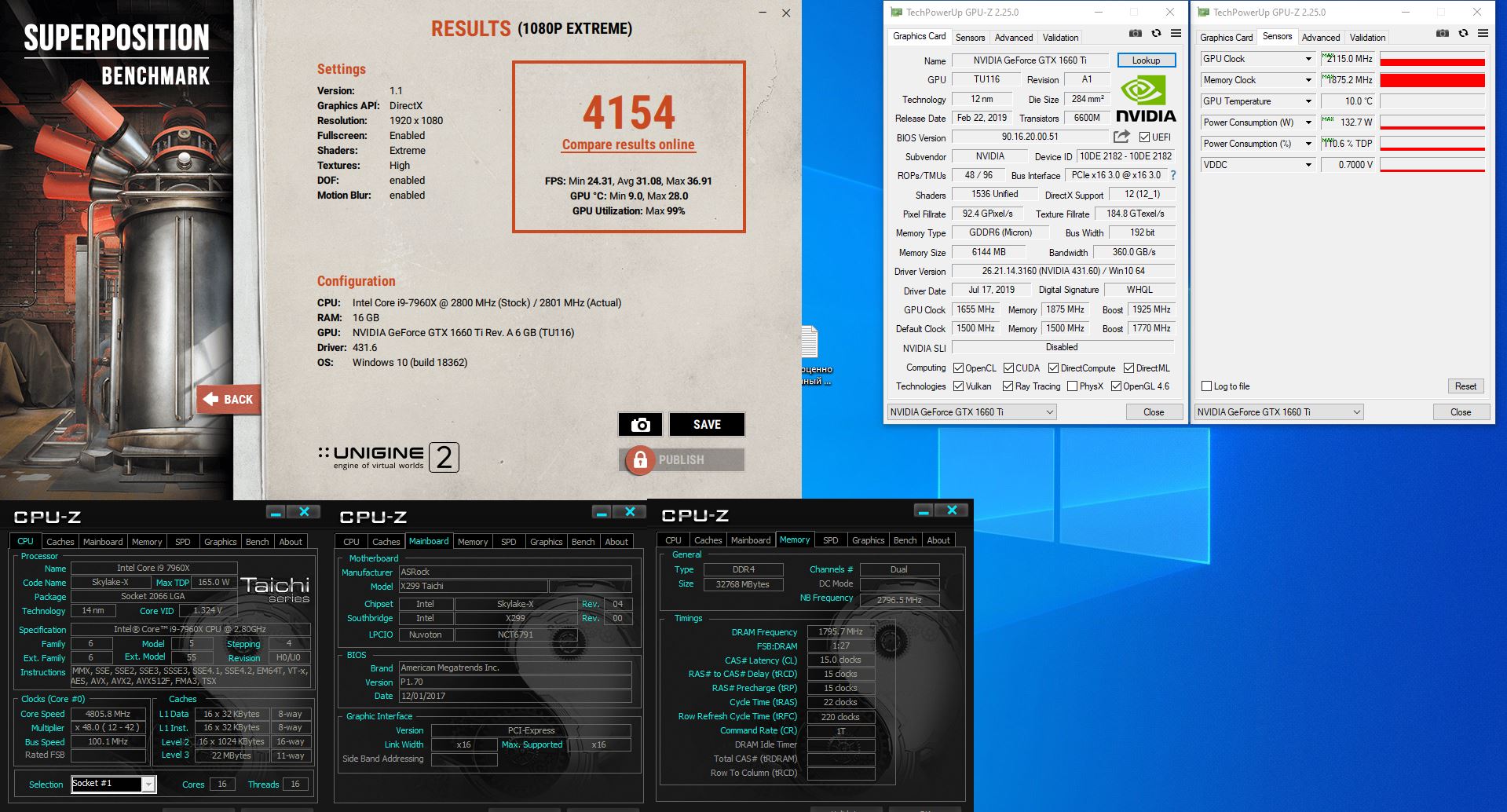Close the CPU-Z Mainboard window

630,512
